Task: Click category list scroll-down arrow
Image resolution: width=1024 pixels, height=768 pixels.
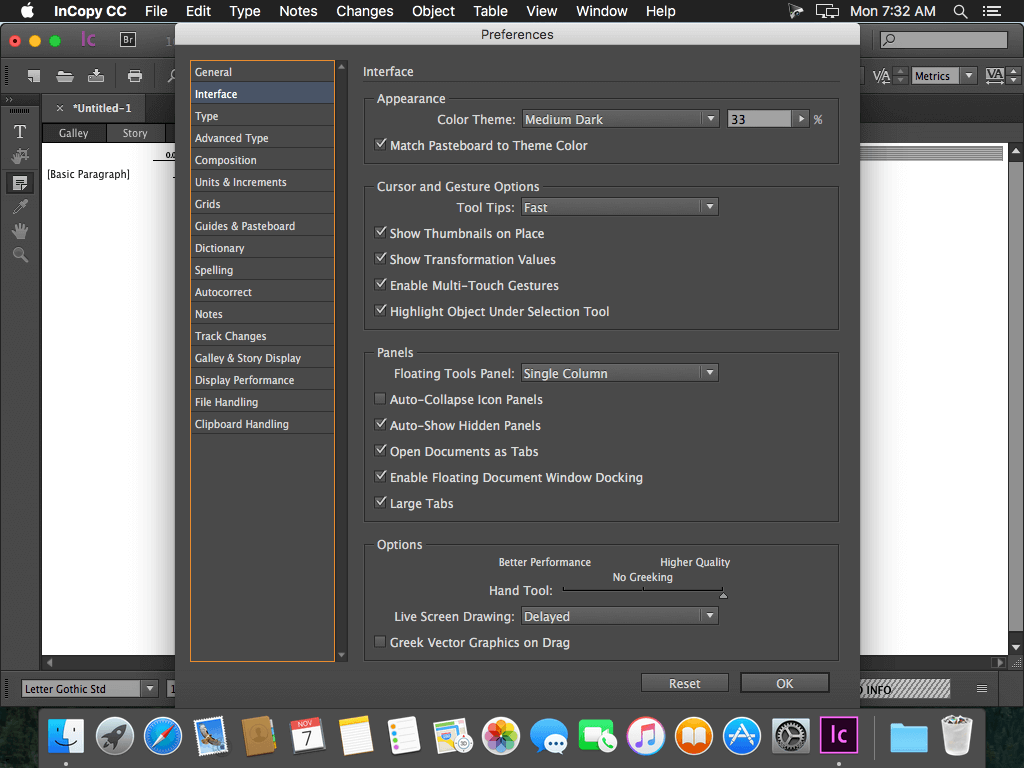Action: coord(341,654)
